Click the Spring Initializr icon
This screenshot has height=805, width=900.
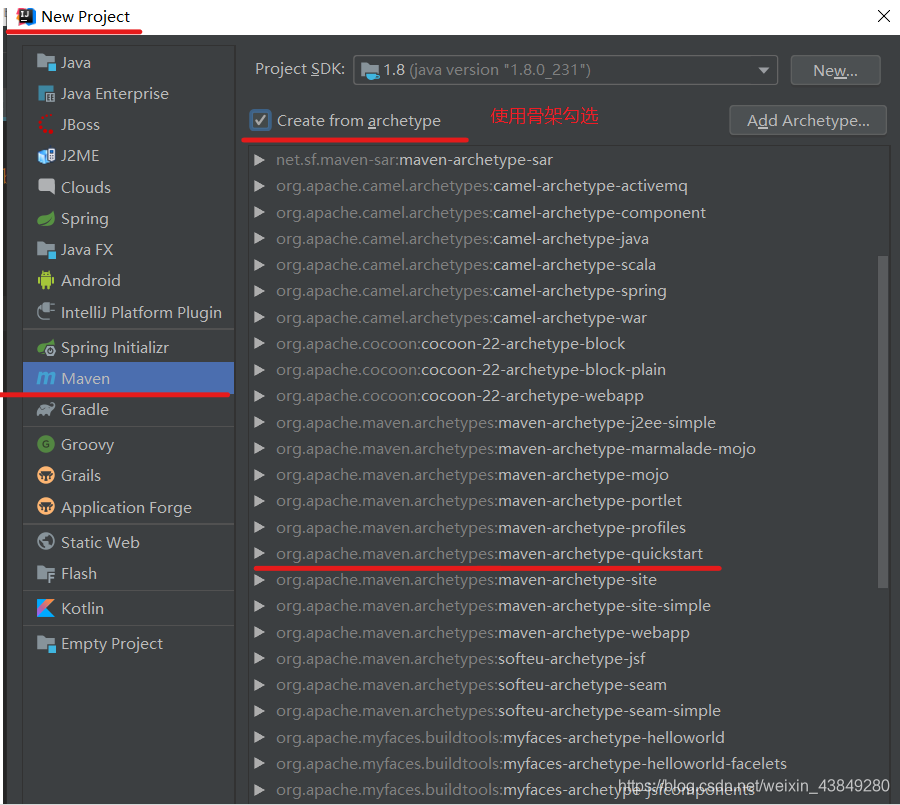(46, 347)
